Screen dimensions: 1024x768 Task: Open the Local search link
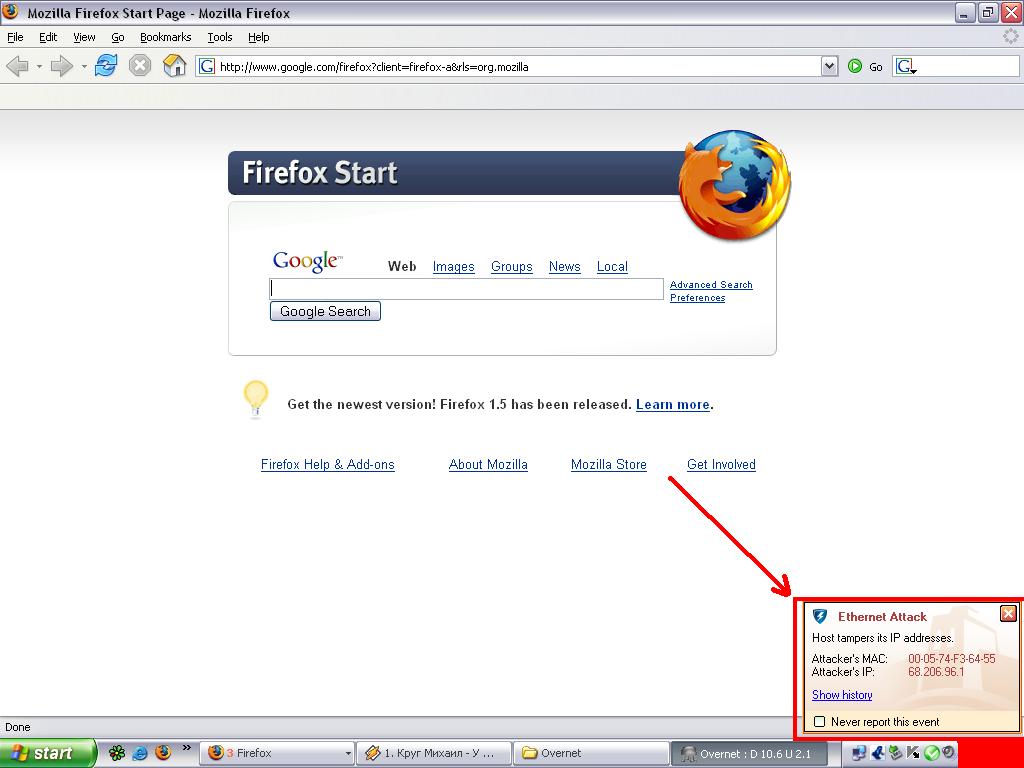point(612,266)
